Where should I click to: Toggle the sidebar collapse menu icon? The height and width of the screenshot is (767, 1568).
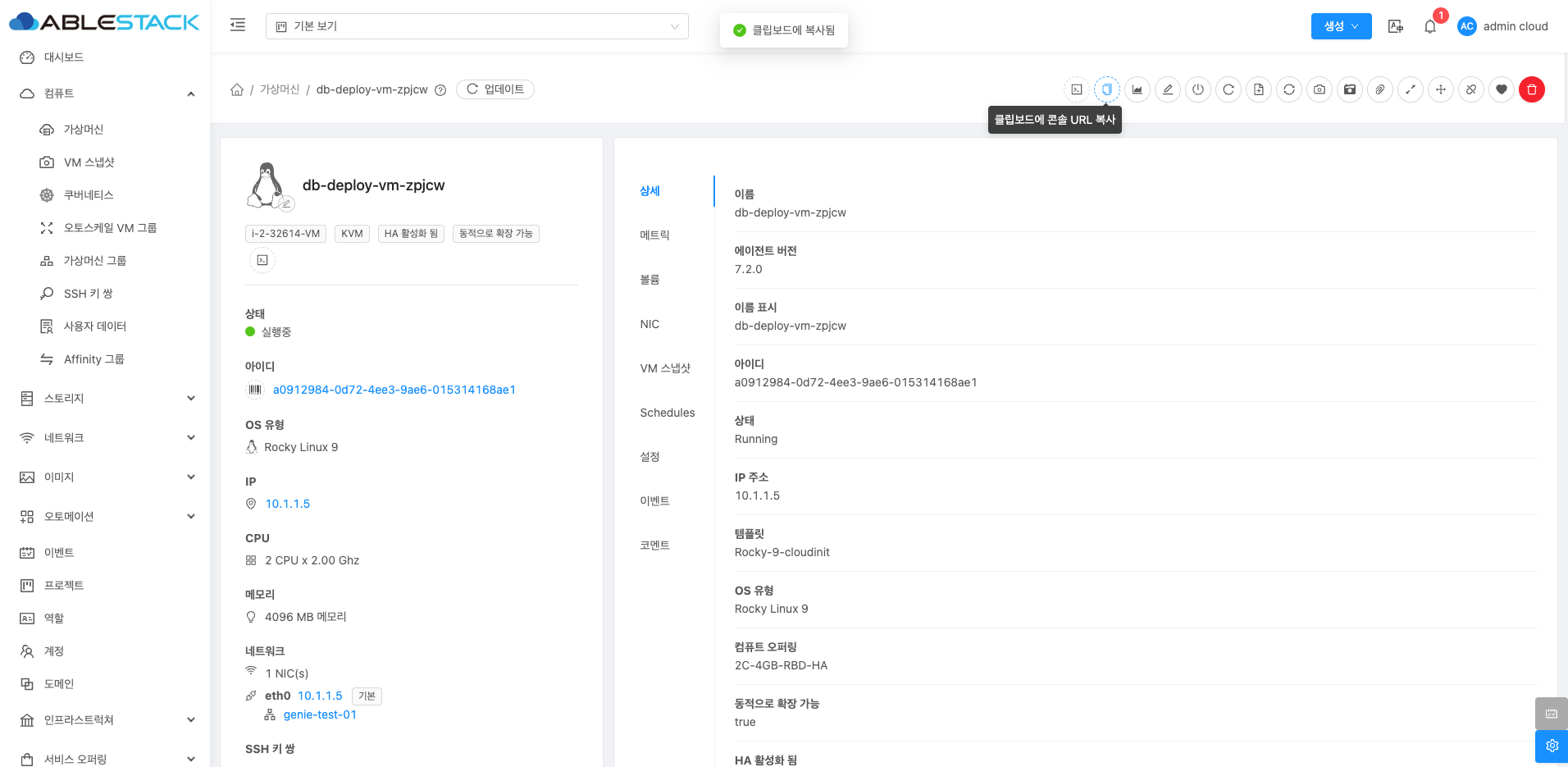pyautogui.click(x=238, y=25)
